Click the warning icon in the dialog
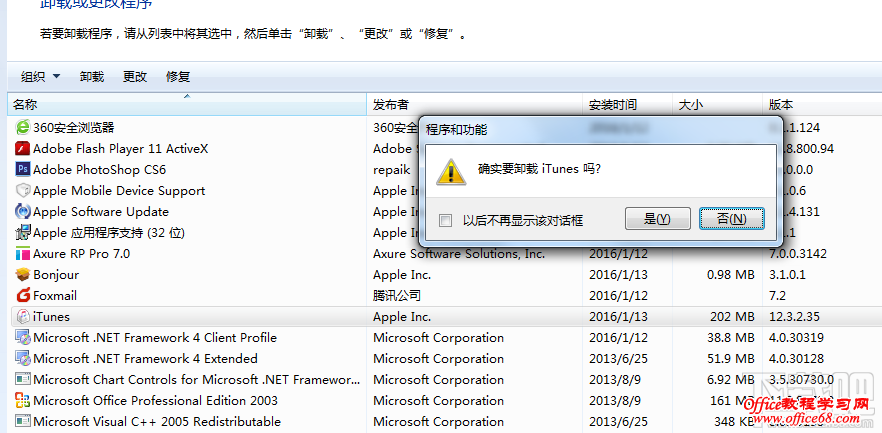Viewport: 882px width, 433px height. [x=451, y=170]
